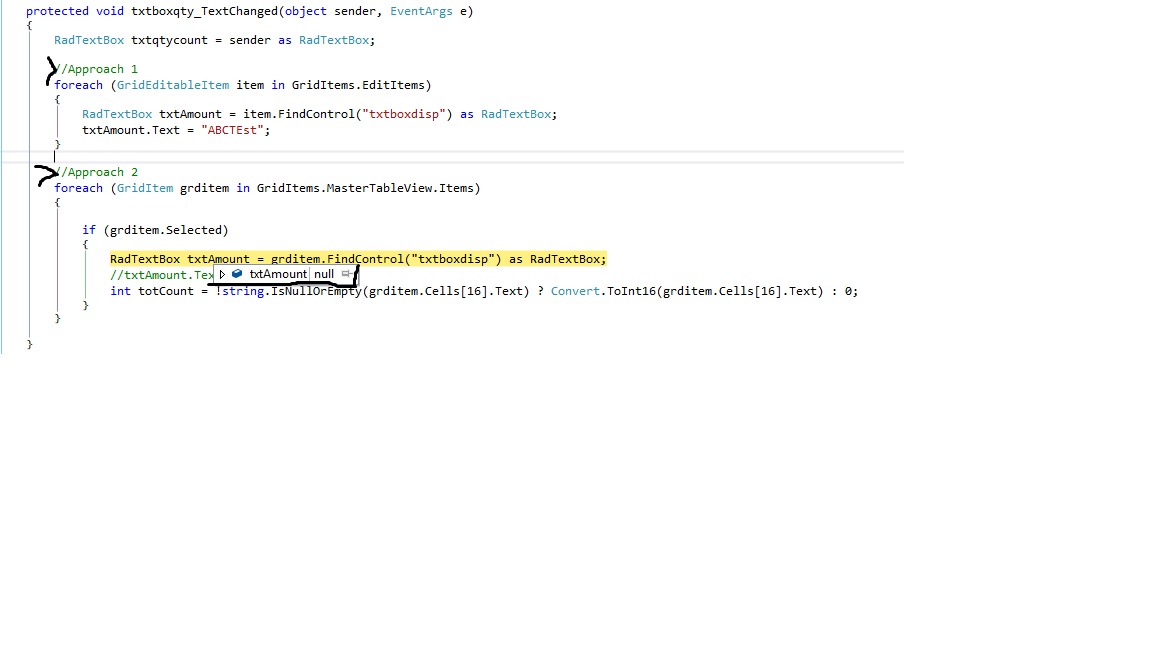Click the 'txtAmount' name in the datatip
Image resolution: width=1152 pixels, height=648 pixels.
278,274
